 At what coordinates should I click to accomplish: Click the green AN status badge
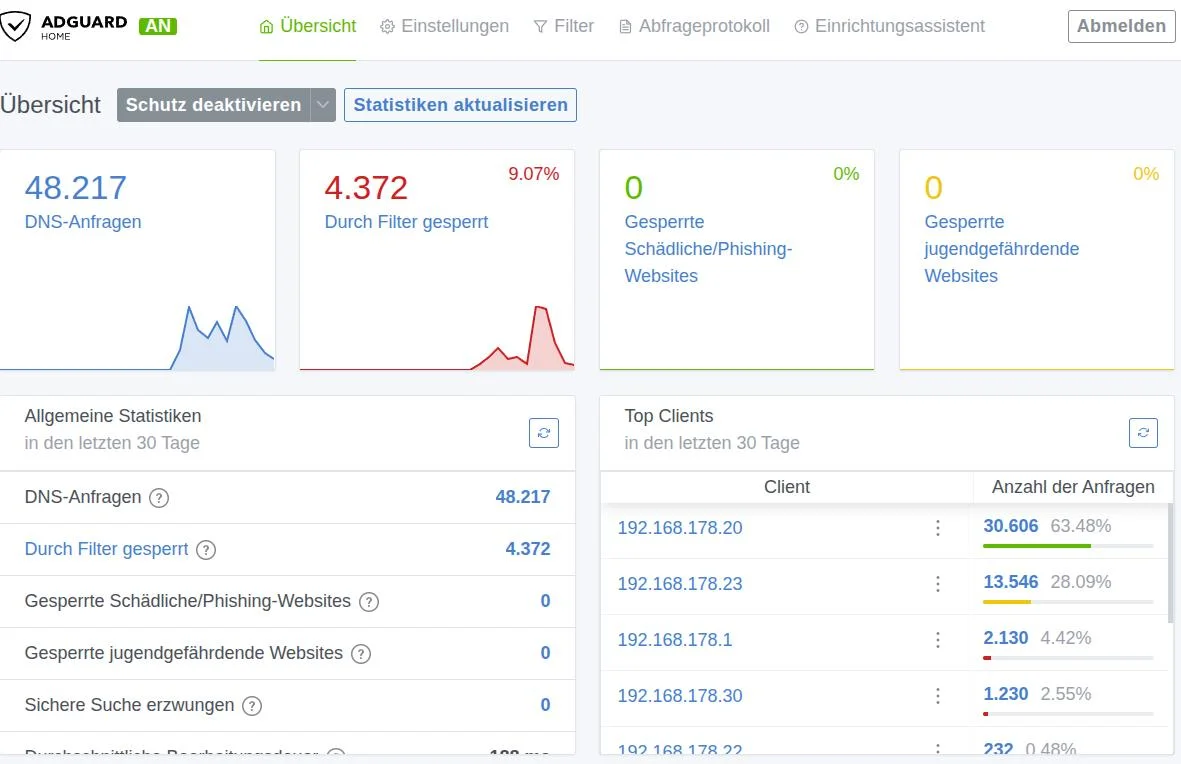158,26
